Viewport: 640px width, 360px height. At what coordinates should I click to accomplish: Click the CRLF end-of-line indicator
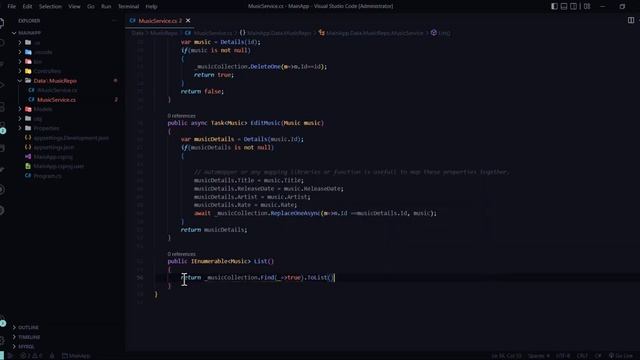pos(582,356)
